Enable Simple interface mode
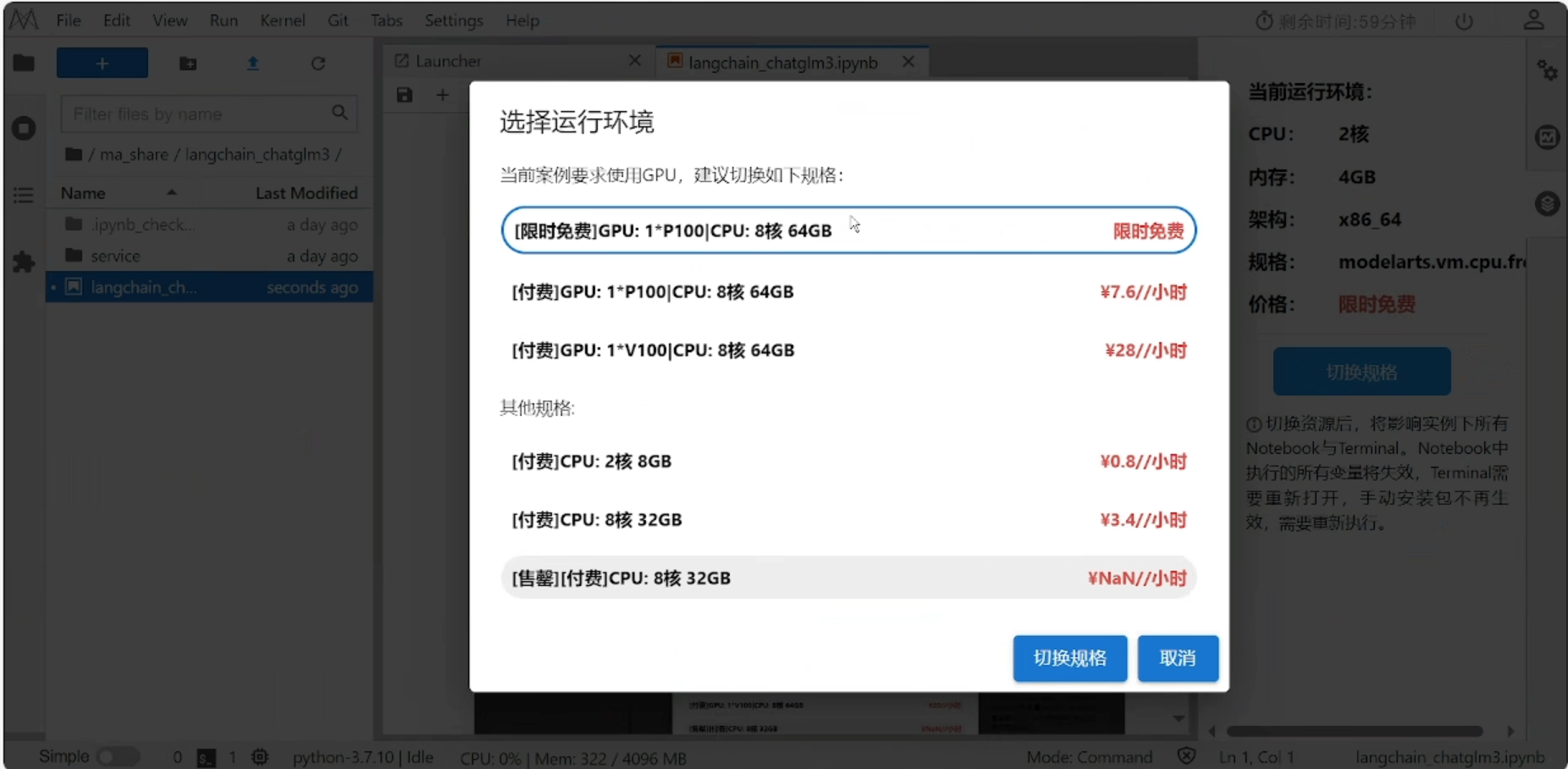This screenshot has height=769, width=1568. (x=118, y=756)
